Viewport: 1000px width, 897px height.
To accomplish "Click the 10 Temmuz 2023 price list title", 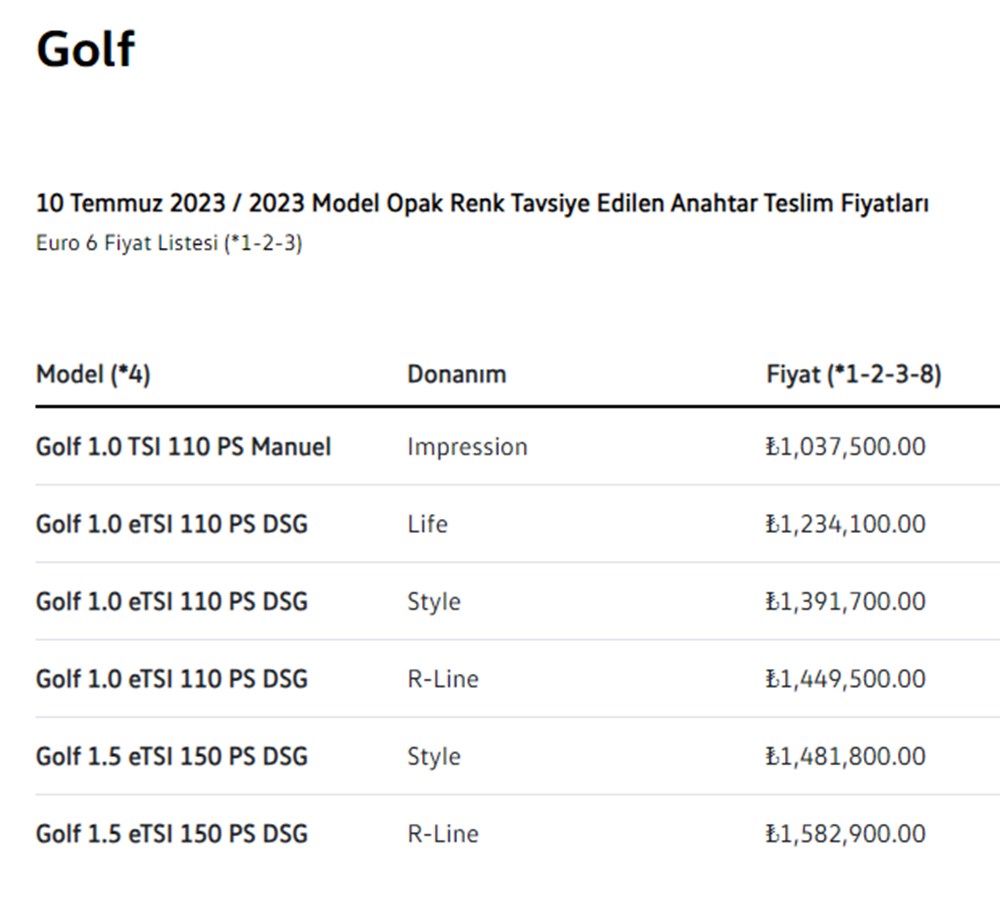I will point(482,204).
